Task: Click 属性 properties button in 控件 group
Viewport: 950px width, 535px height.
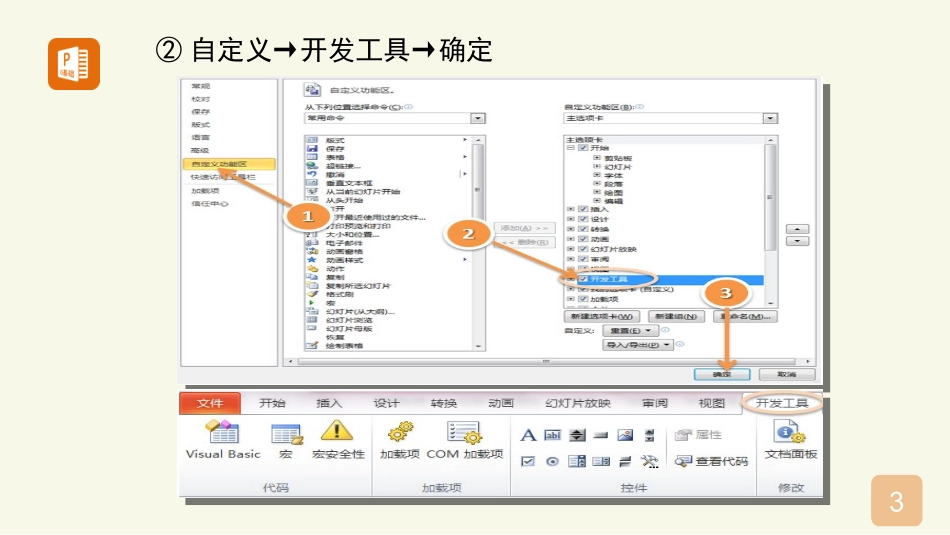Action: point(698,434)
